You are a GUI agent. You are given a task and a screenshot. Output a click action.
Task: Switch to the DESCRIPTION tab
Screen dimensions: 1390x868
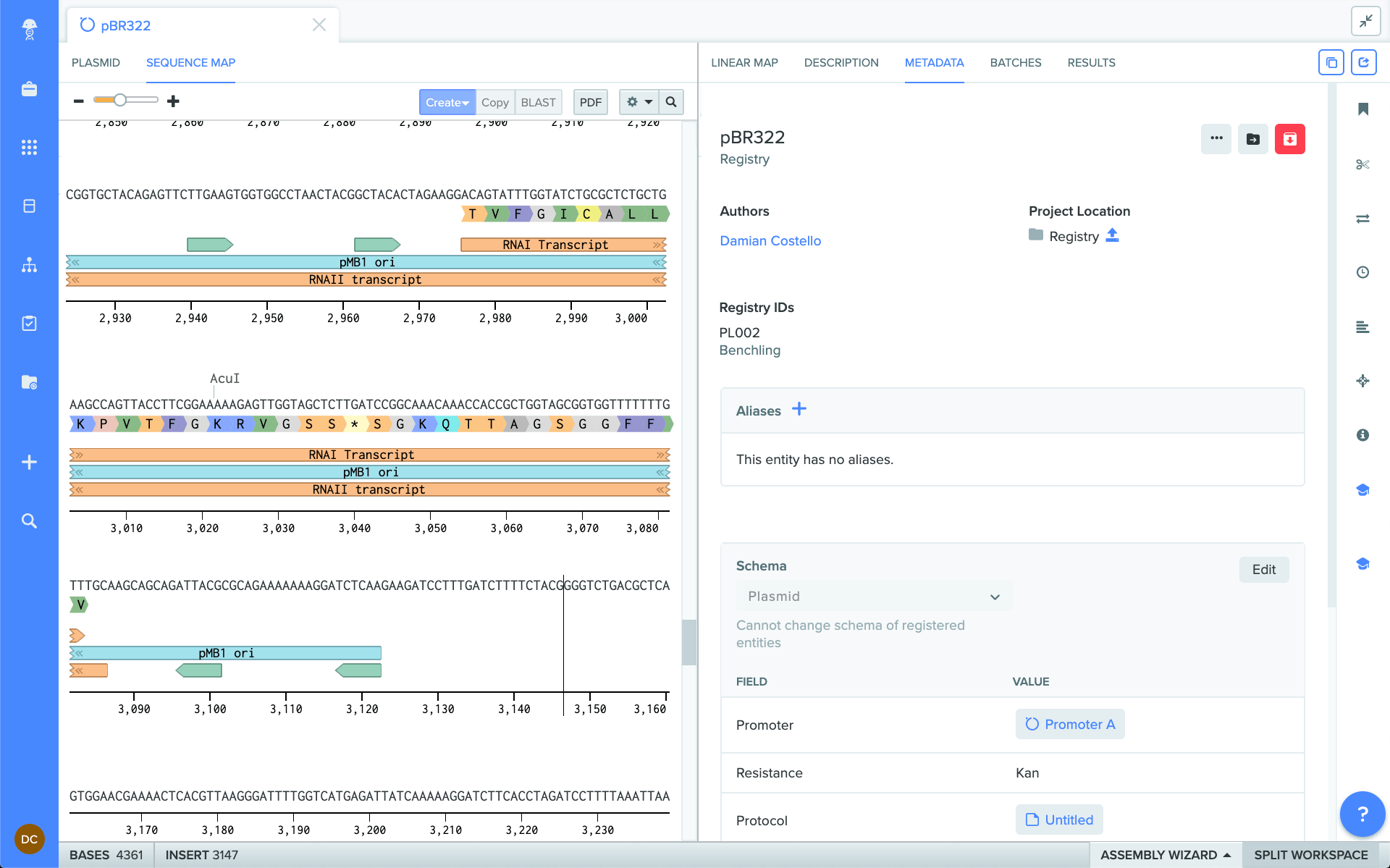tap(841, 62)
